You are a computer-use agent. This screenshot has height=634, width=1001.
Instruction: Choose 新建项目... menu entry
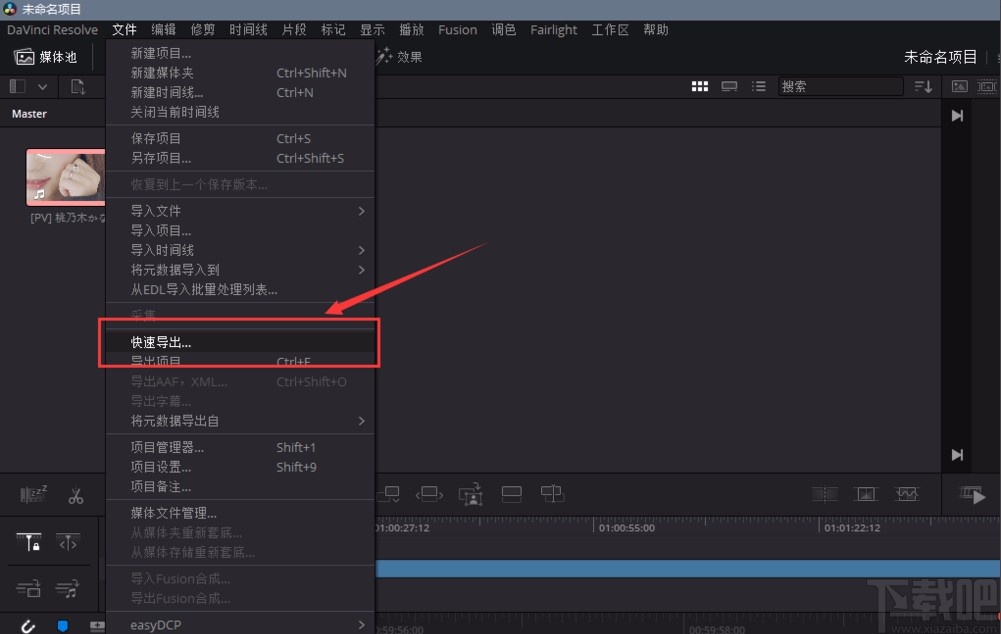pos(240,53)
